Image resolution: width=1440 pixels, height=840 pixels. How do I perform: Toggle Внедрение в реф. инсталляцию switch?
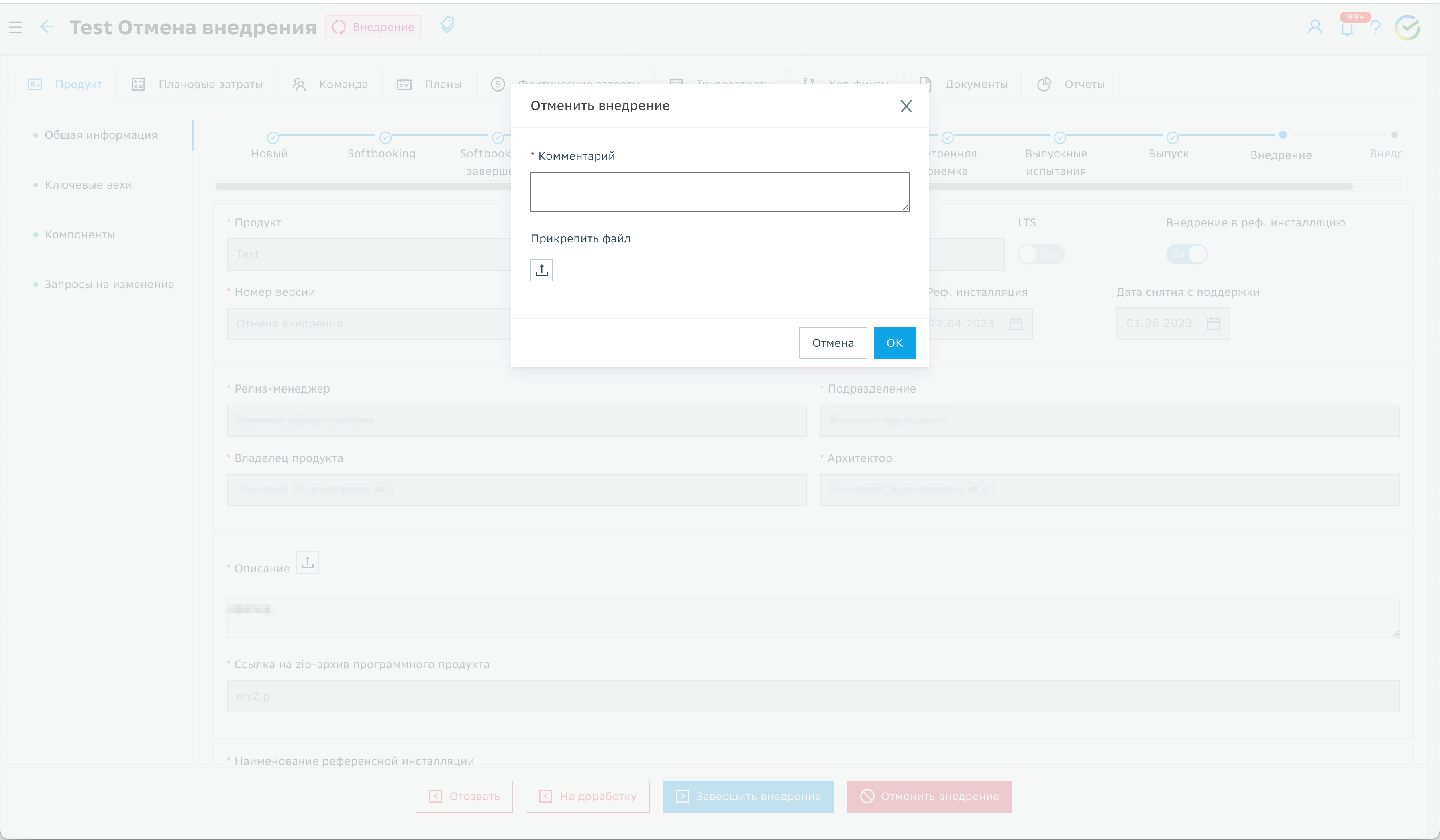coord(1186,254)
